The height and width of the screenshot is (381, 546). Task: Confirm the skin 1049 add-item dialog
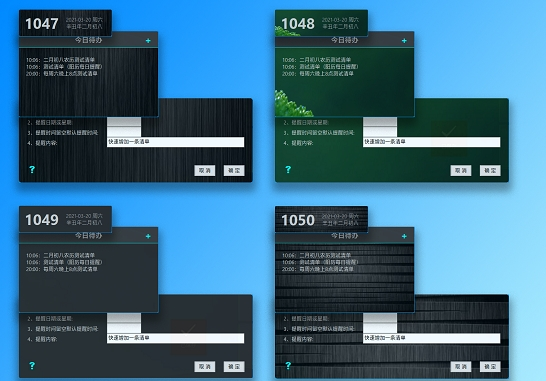[x=234, y=366]
